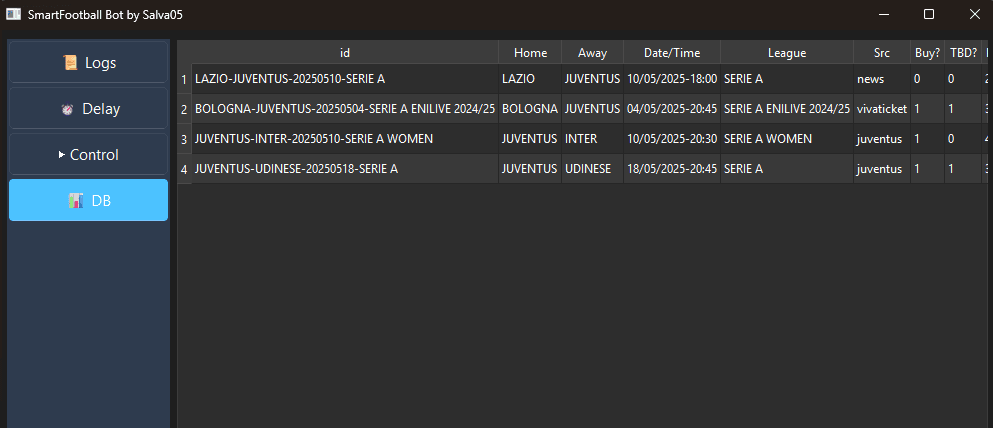
Task: Open the Logs panel
Action: 89,63
